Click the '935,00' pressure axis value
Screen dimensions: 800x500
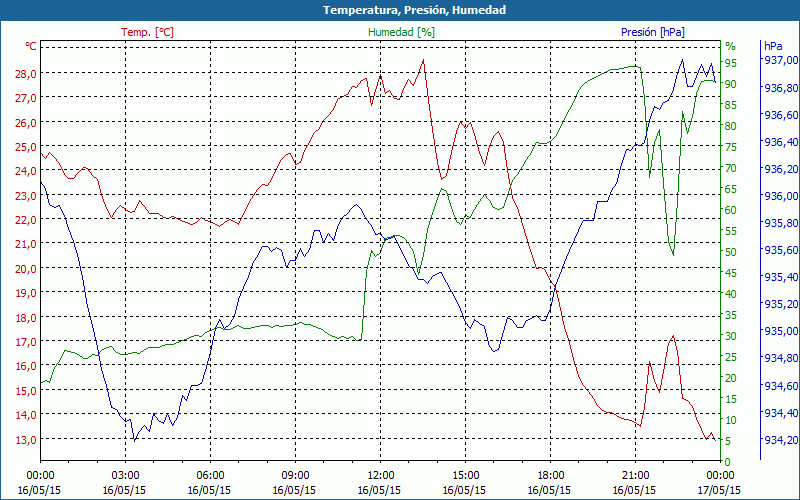(x=780, y=332)
